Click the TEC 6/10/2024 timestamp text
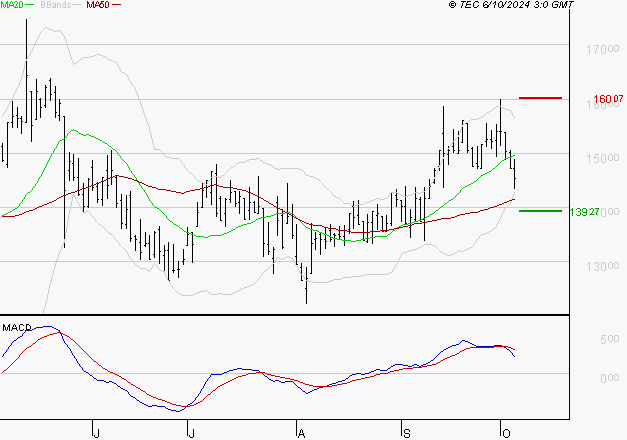This screenshot has height=440, width=627. point(511,5)
